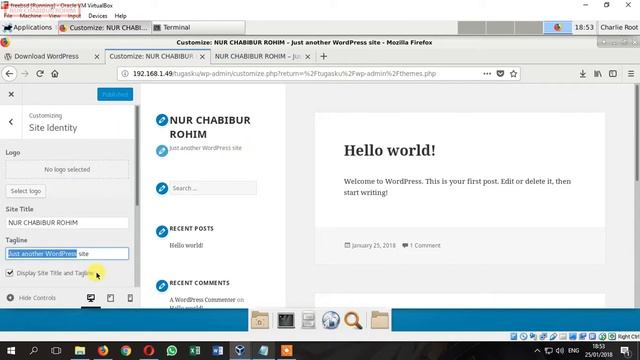Click the Site Title input field

coord(67,222)
